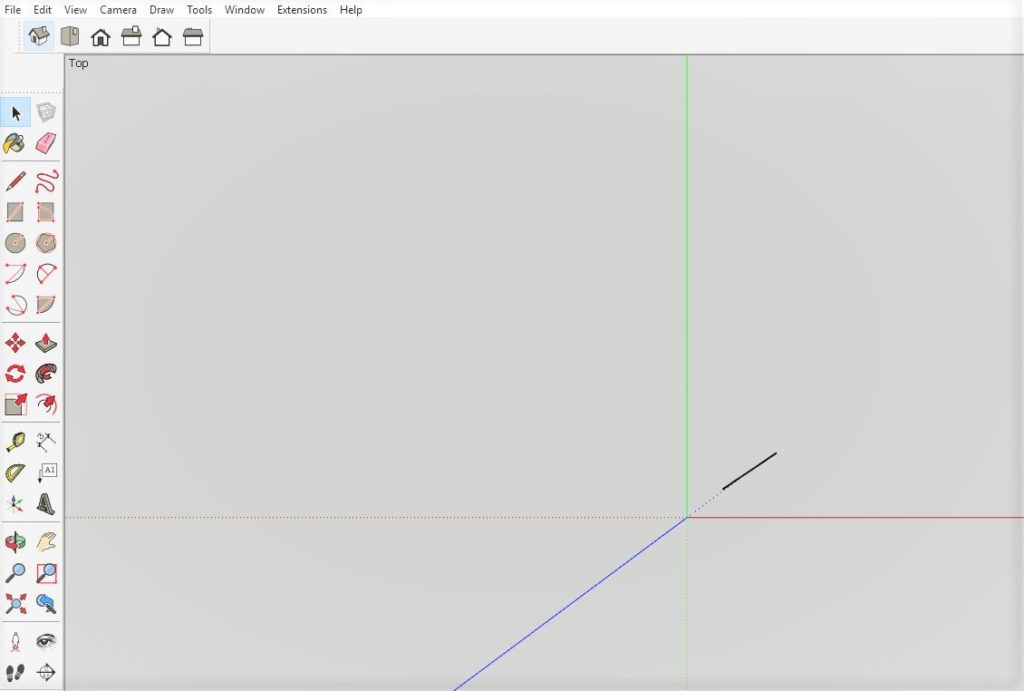Pick the Freehand drawing tool
This screenshot has height=691, width=1024.
pos(46,180)
